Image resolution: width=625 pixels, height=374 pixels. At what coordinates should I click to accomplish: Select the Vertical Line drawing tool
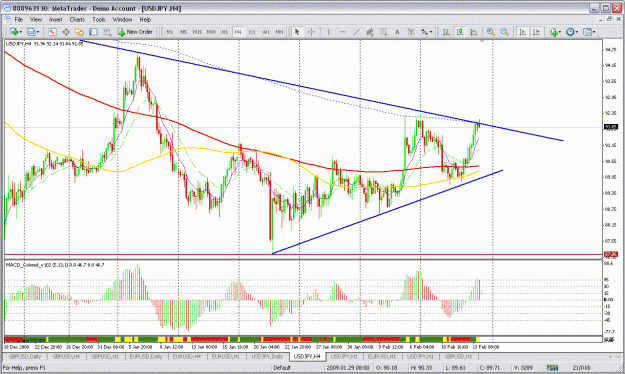click(x=328, y=32)
